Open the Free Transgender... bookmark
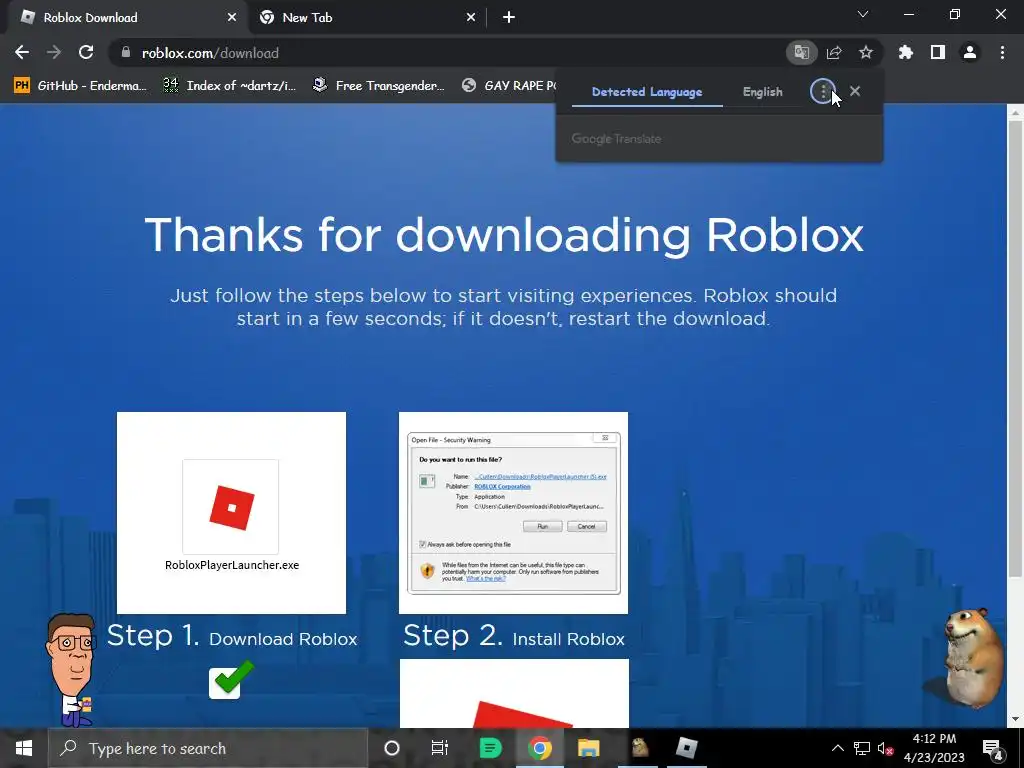Viewport: 1024px width, 768px height. pyautogui.click(x=379, y=86)
